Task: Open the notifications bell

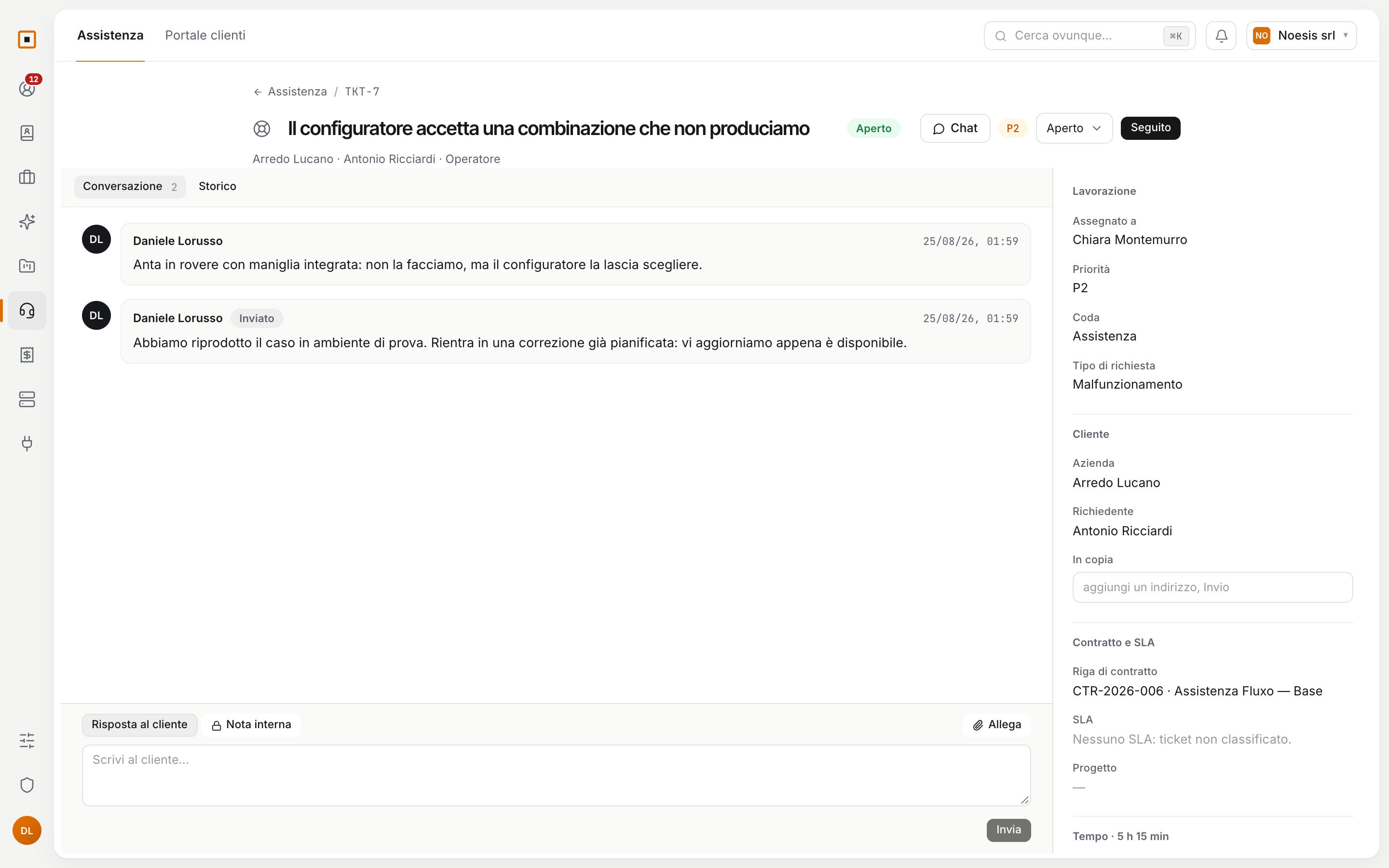Action: 1221,36
